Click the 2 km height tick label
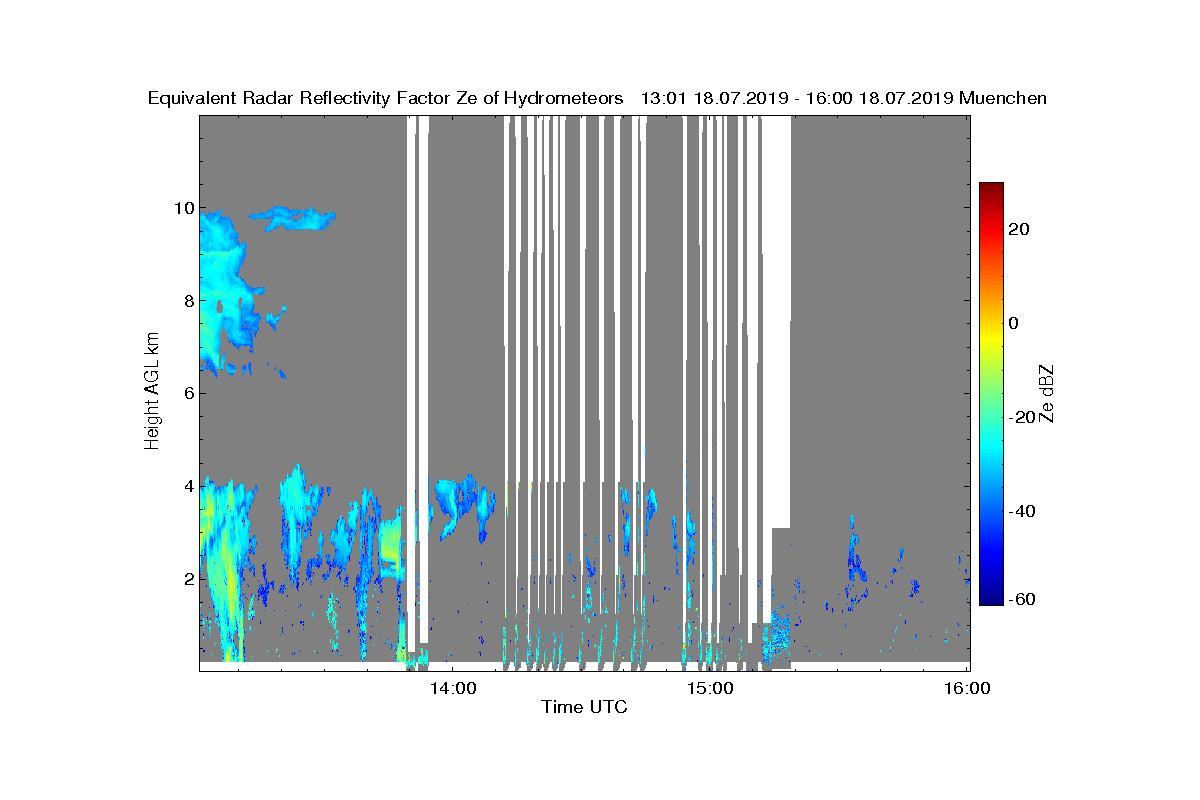Viewport: 1200px width, 800px height. pos(186,578)
